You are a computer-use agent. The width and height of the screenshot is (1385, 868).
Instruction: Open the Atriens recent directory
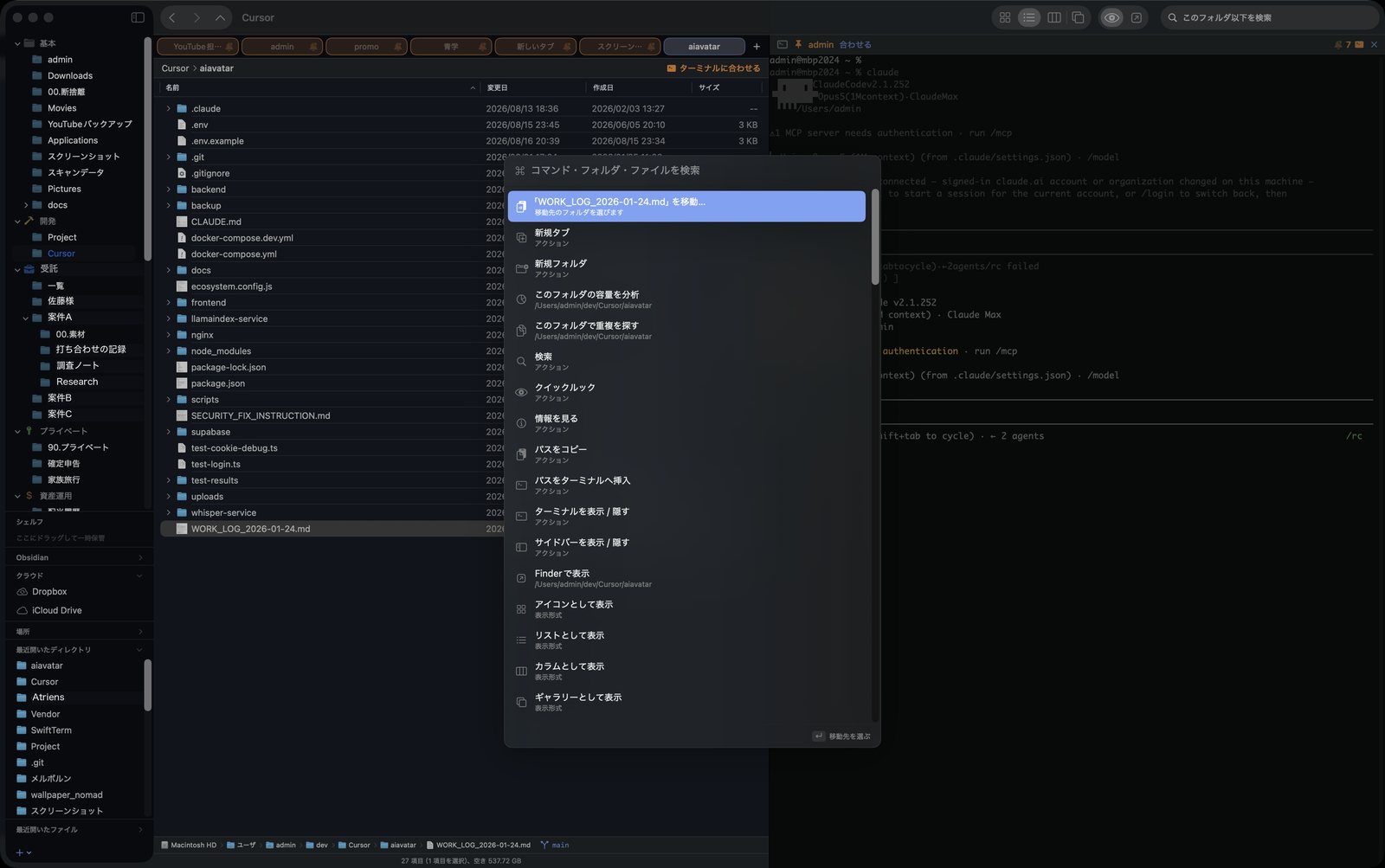pos(48,698)
